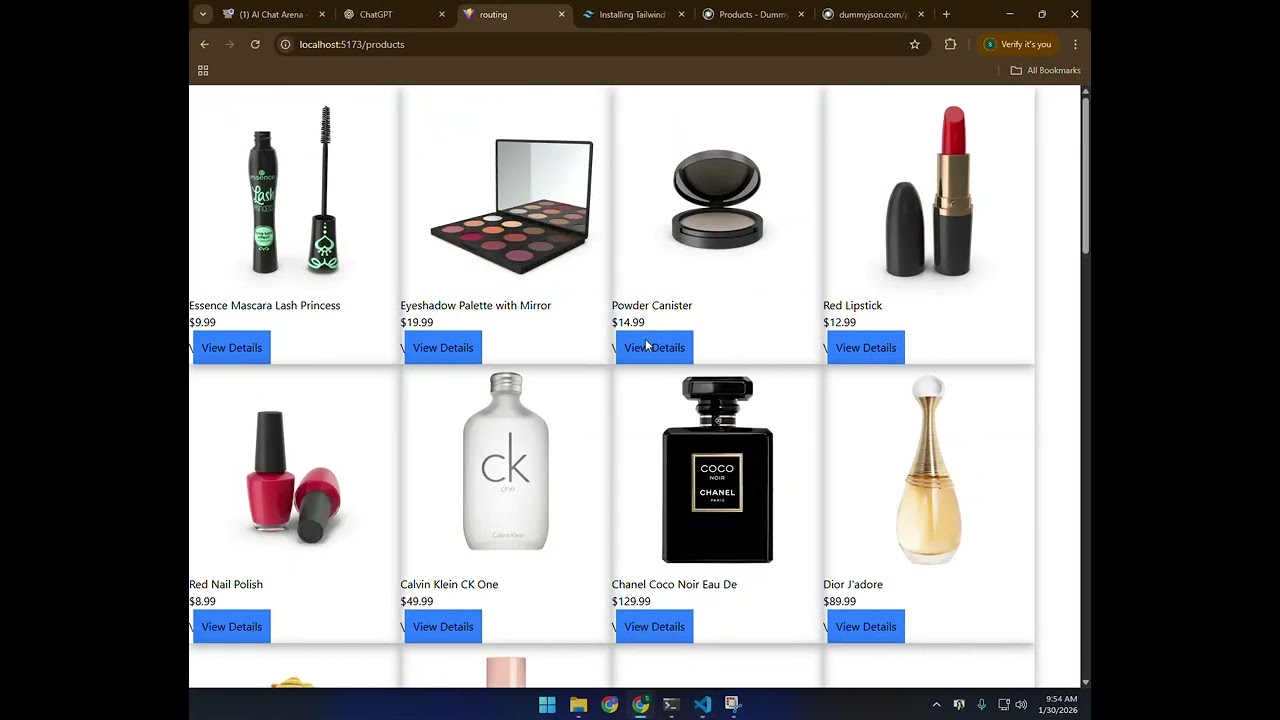Reload the localhost products page
The height and width of the screenshot is (720, 1280).
(x=255, y=44)
